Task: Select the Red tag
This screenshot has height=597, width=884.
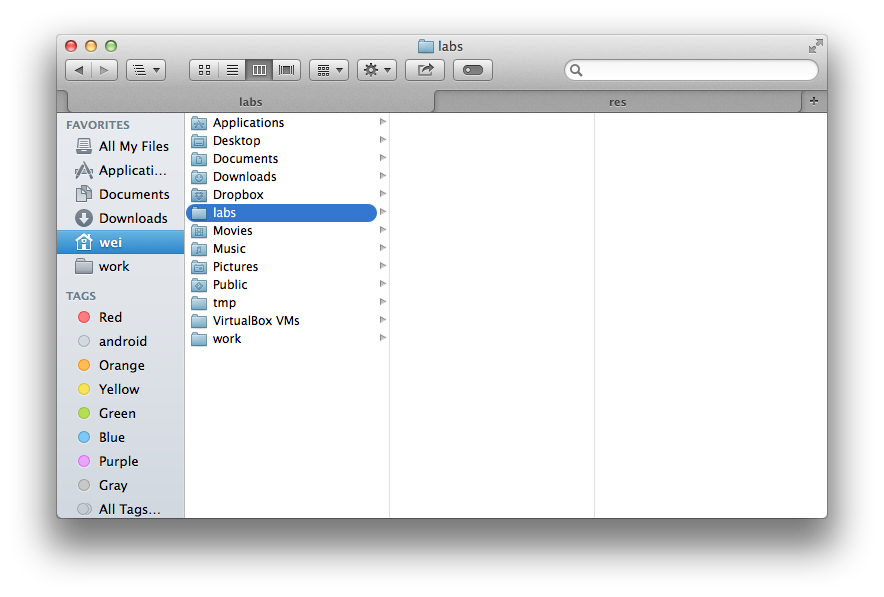Action: click(x=121, y=317)
